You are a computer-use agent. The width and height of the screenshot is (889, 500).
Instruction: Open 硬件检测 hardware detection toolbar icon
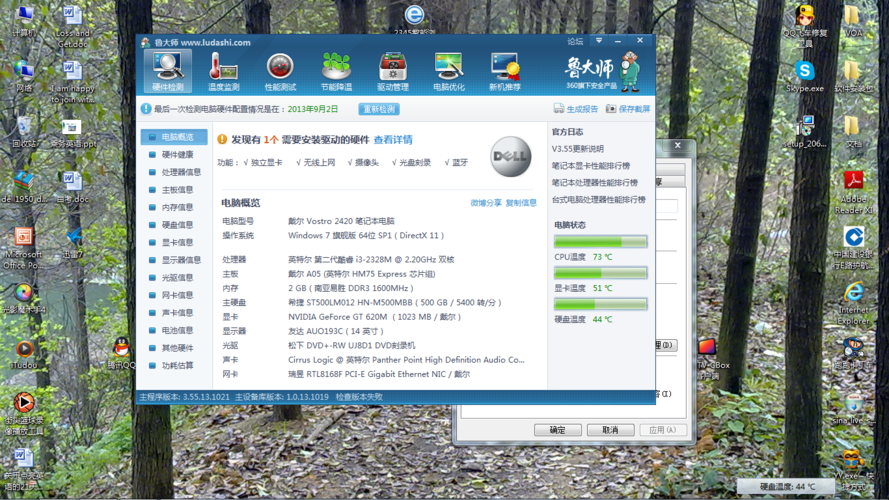click(x=167, y=70)
